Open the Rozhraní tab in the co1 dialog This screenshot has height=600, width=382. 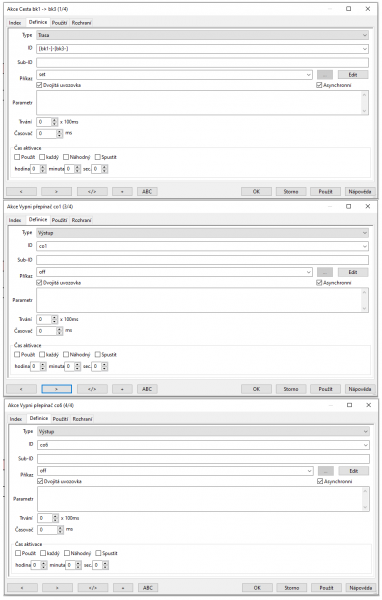click(82, 220)
